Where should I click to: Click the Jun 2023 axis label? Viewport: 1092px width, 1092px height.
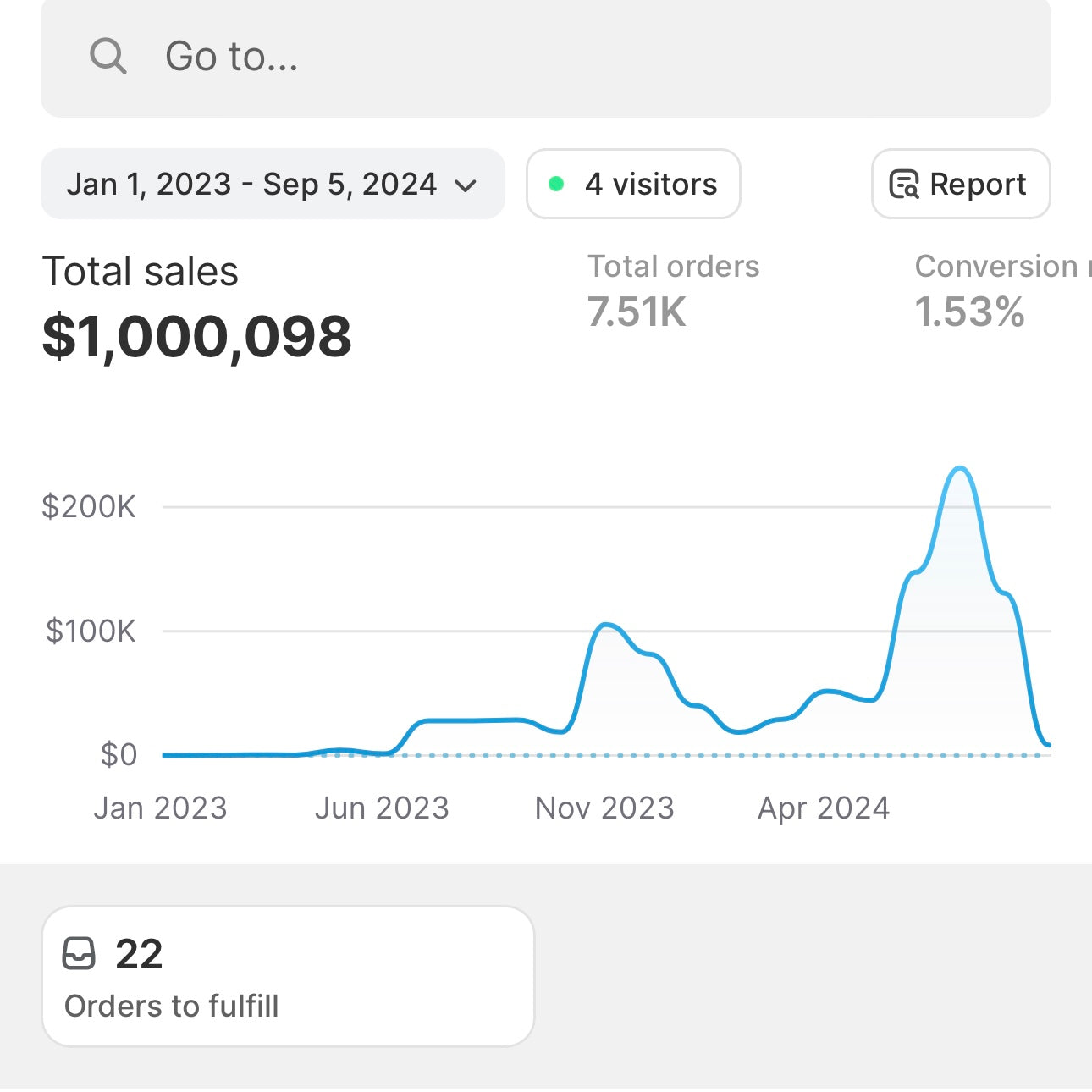pyautogui.click(x=382, y=808)
